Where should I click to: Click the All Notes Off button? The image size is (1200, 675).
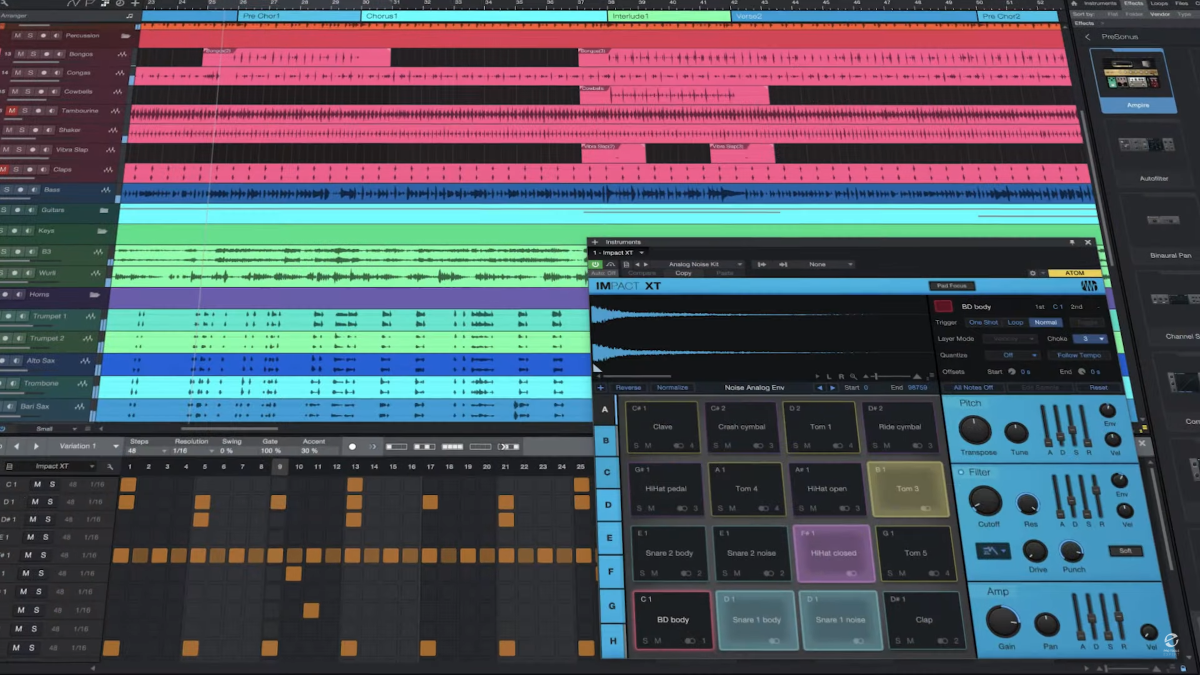[973, 388]
